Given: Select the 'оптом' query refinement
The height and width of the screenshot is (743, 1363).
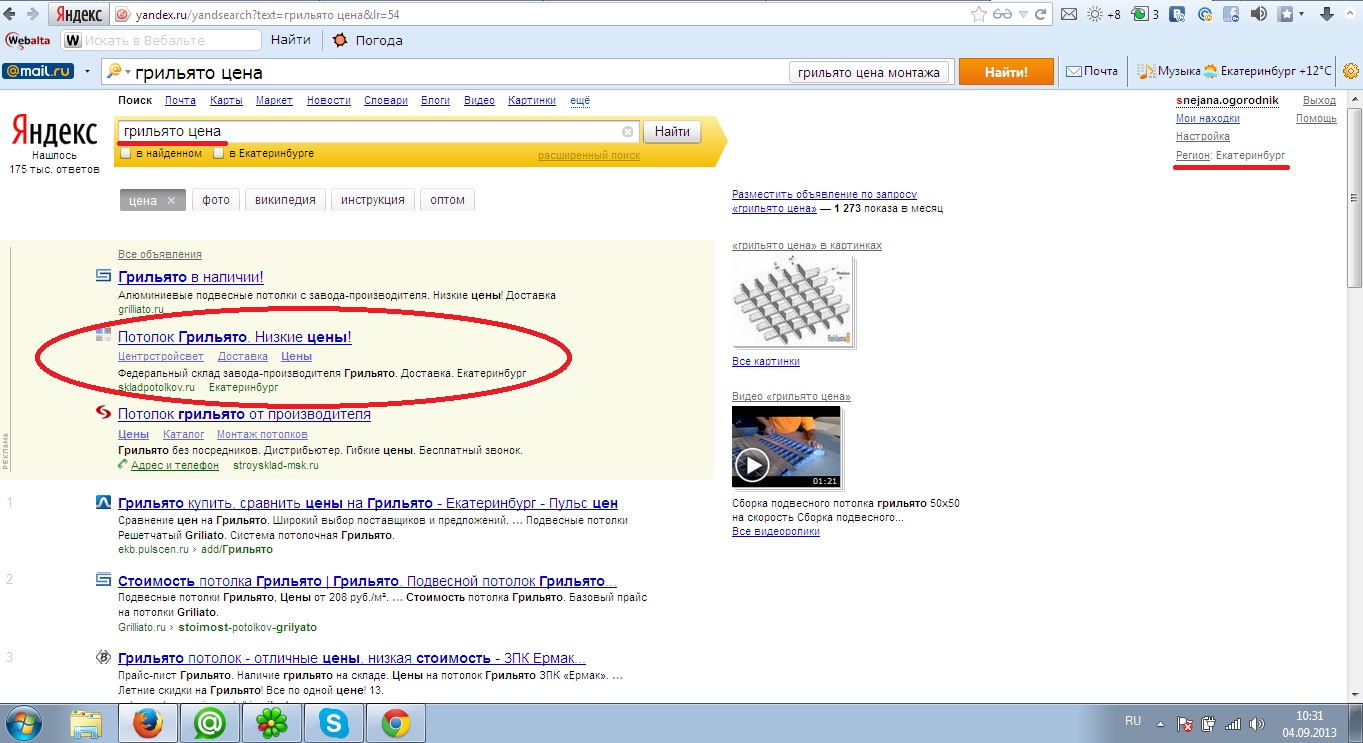Looking at the screenshot, I should [x=448, y=200].
